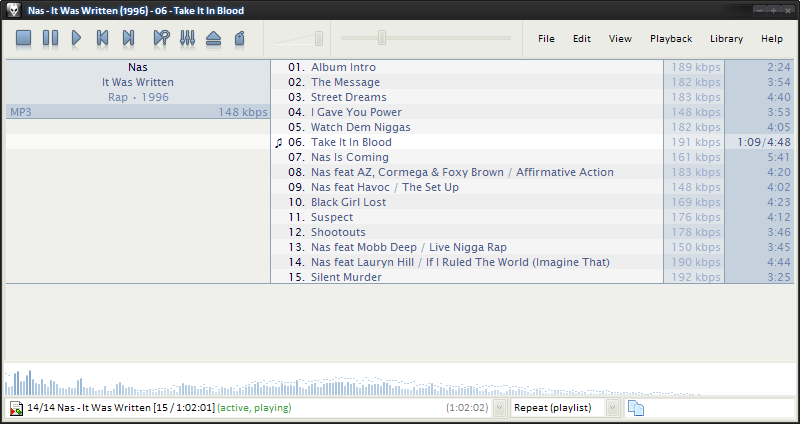Click the volume slider knob
This screenshot has width=800, height=424.
point(319,38)
